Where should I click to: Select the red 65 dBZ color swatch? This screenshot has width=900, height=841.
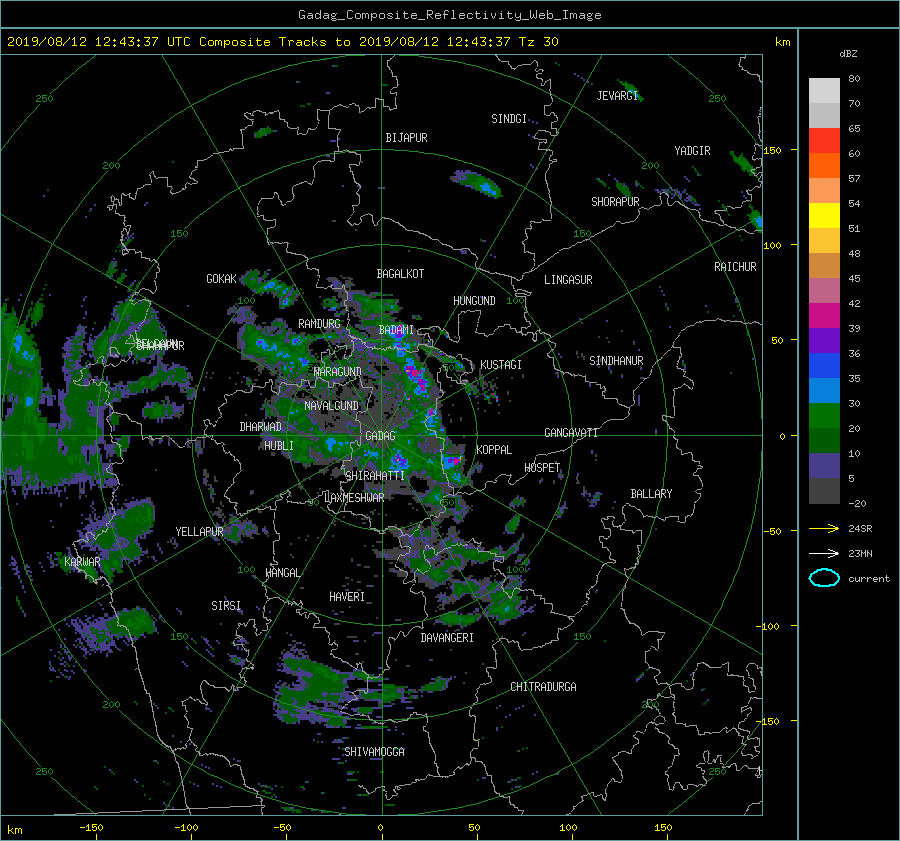pyautogui.click(x=824, y=140)
